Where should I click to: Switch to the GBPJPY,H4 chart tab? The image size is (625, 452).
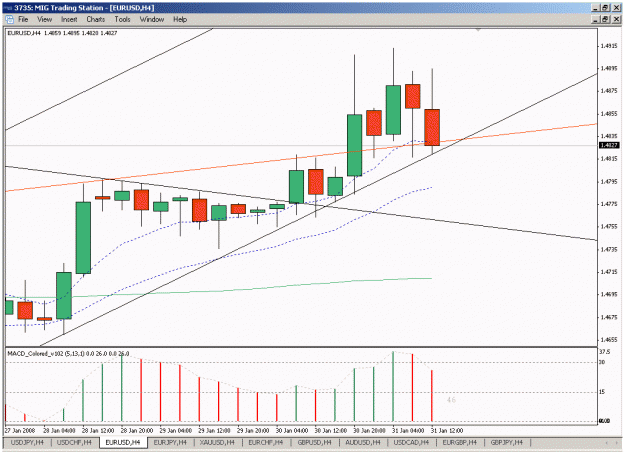(507, 442)
